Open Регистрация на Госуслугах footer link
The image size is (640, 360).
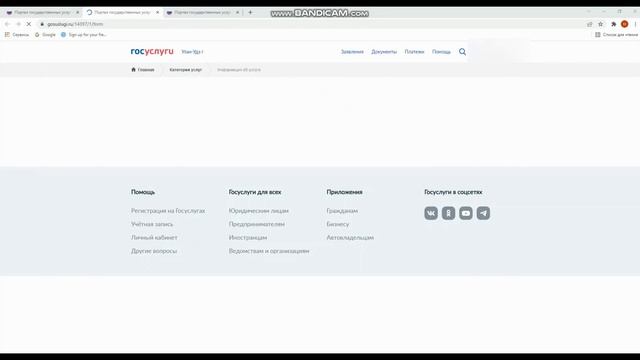point(168,211)
